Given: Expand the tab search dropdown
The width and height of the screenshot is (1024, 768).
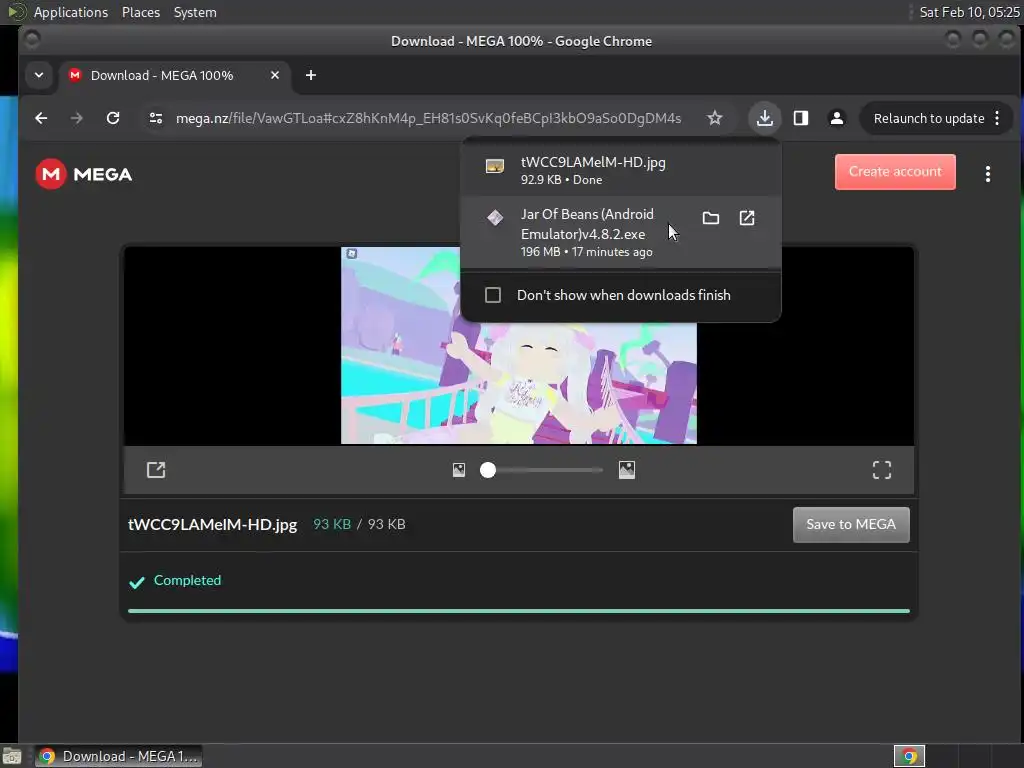Looking at the screenshot, I should [x=39, y=75].
